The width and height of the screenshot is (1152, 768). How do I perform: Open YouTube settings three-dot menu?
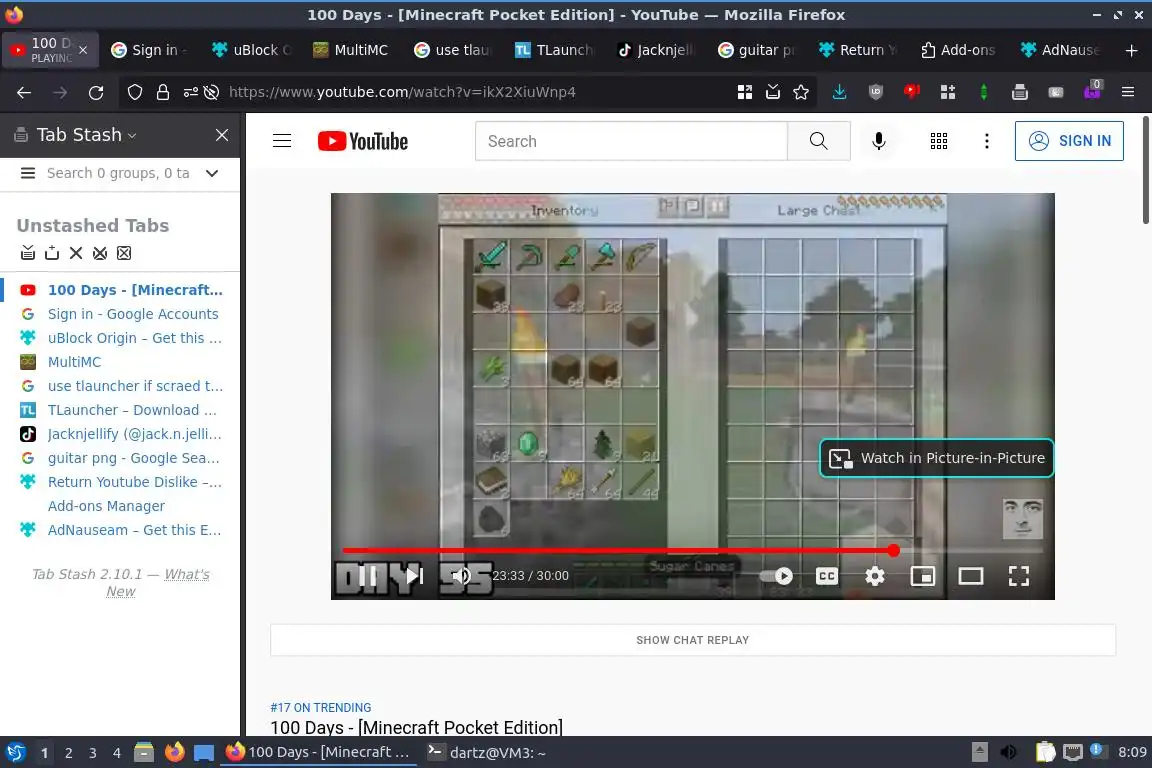(x=987, y=140)
